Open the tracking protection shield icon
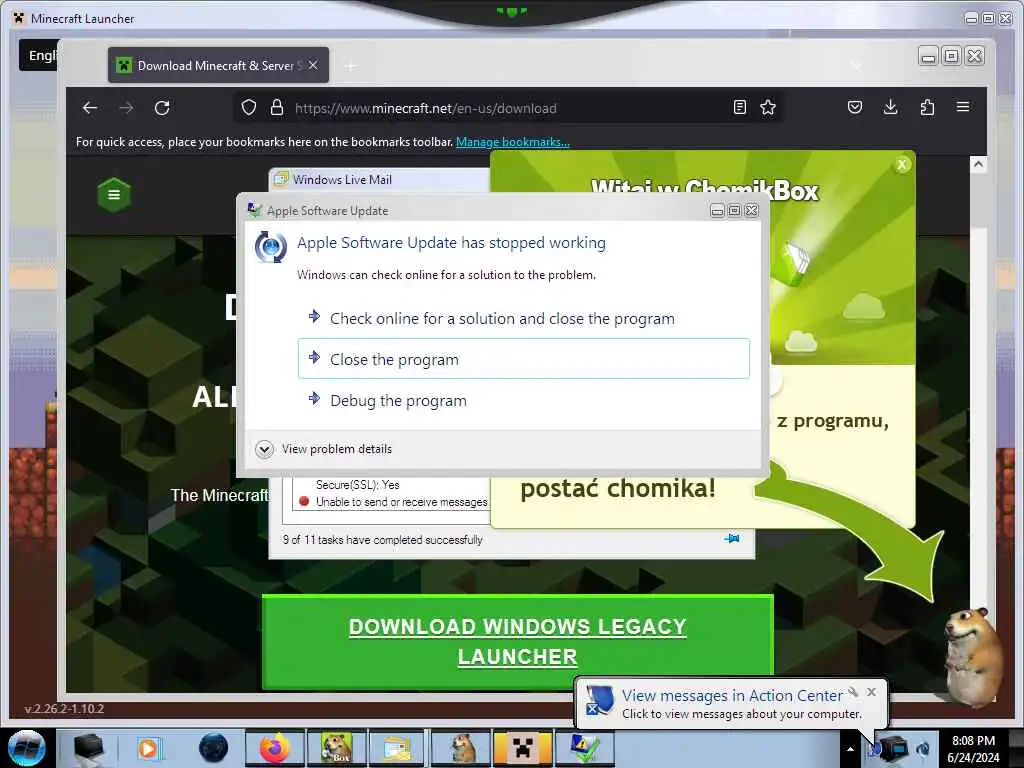This screenshot has width=1024, height=768. pyautogui.click(x=249, y=107)
